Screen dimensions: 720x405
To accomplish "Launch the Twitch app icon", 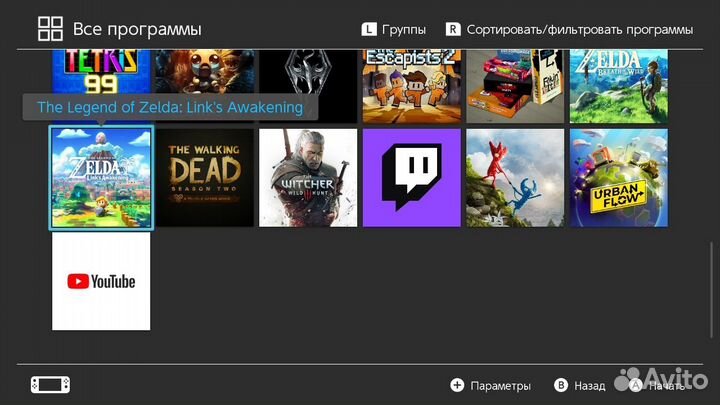I will coord(412,178).
